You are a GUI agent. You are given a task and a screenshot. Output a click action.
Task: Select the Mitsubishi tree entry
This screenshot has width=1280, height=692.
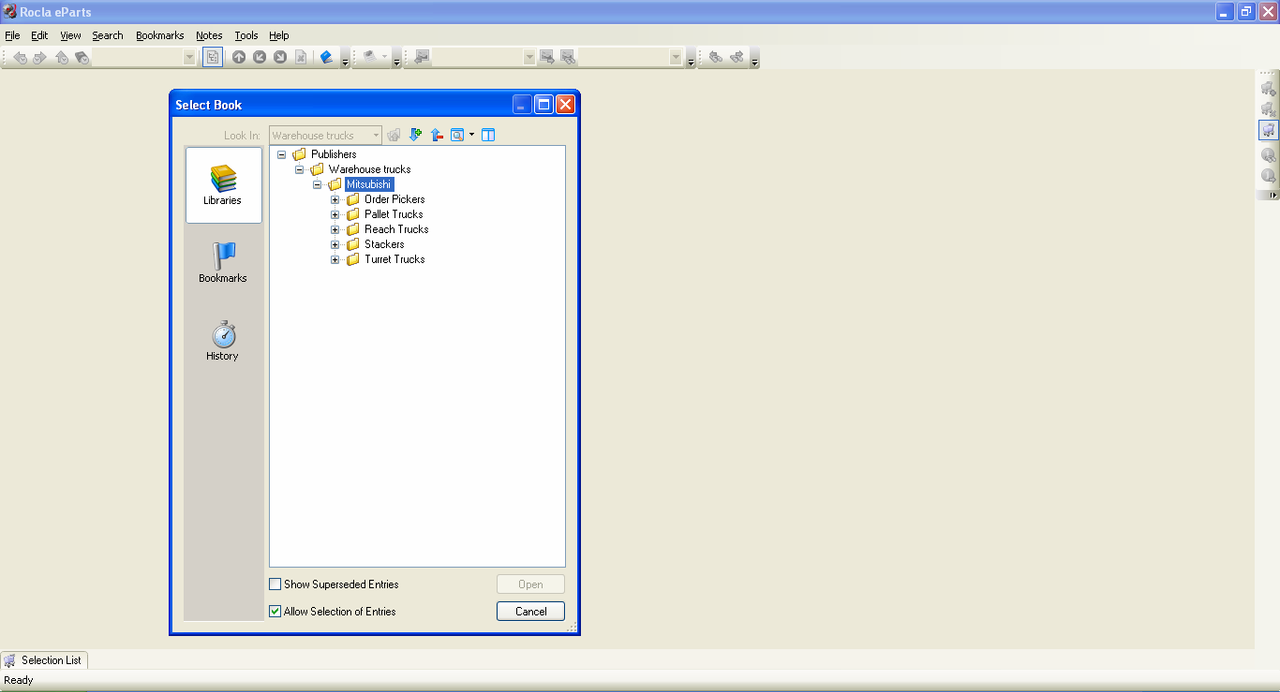point(369,184)
